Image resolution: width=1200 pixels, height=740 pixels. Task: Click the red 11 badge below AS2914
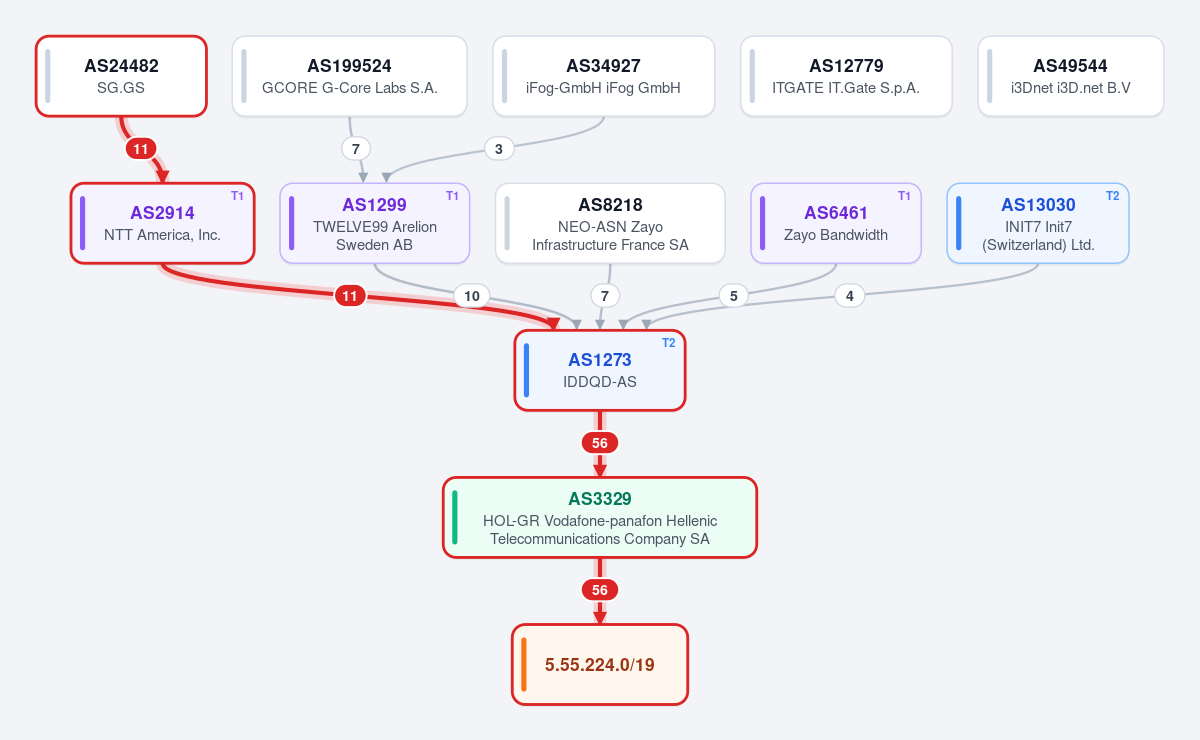(349, 296)
